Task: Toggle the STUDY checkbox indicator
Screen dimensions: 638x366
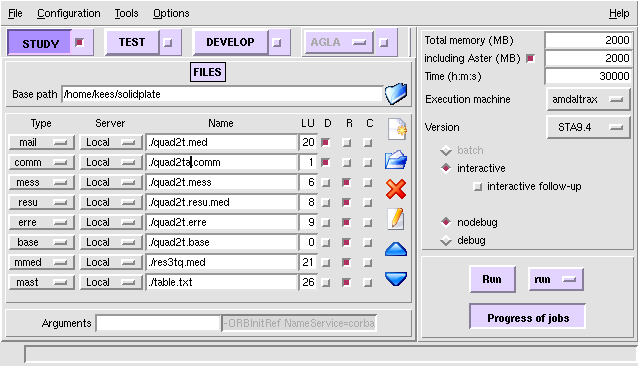Action: click(x=79, y=42)
